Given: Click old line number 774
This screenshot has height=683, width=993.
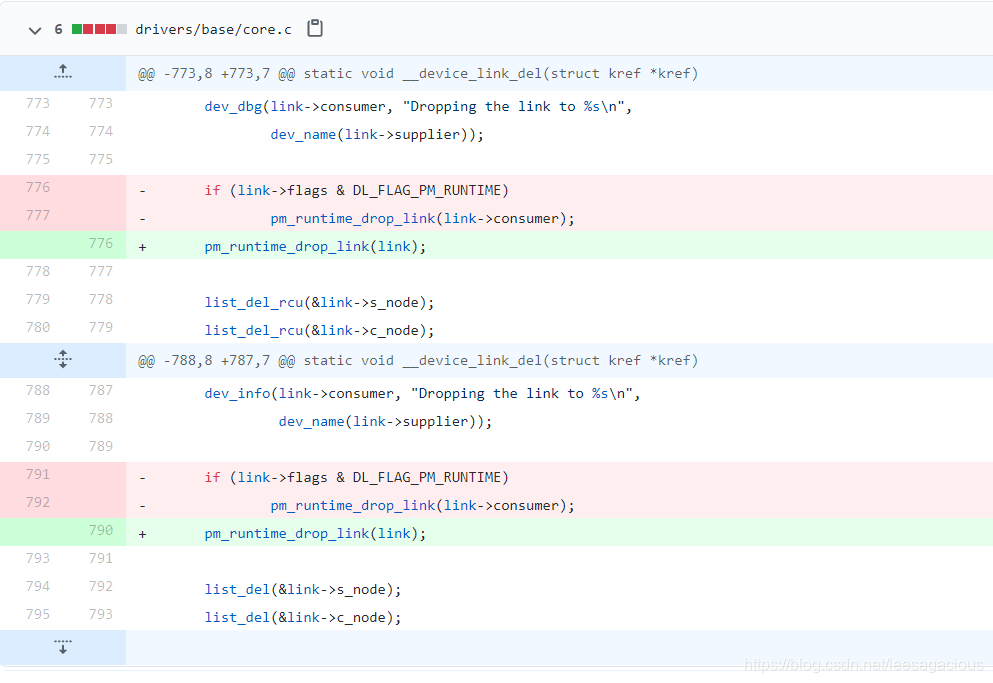Looking at the screenshot, I should (x=38, y=131).
